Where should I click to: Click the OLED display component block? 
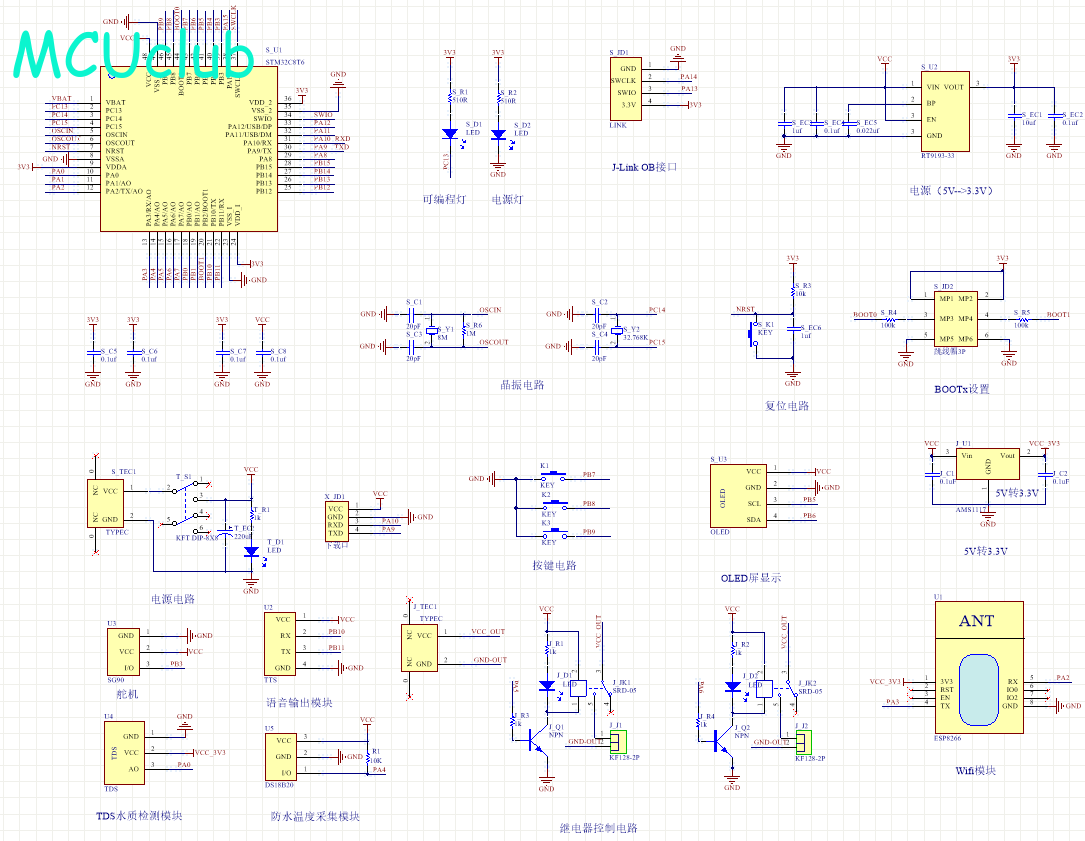pos(738,496)
